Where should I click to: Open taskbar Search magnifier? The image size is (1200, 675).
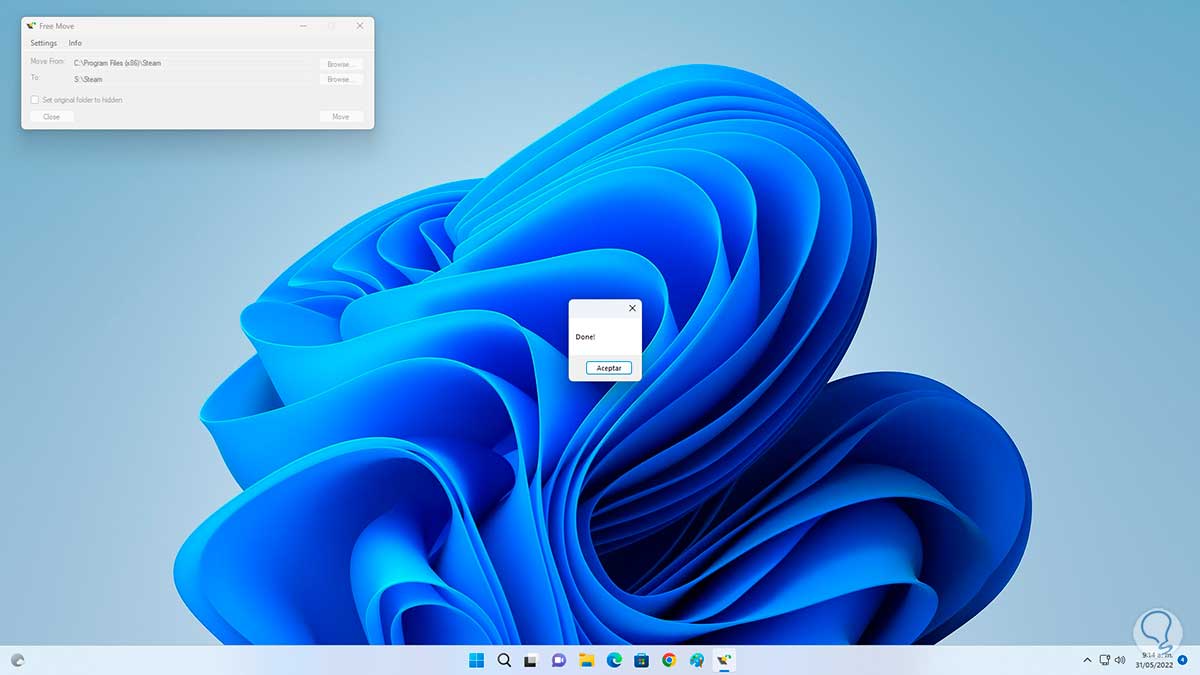tap(504, 660)
